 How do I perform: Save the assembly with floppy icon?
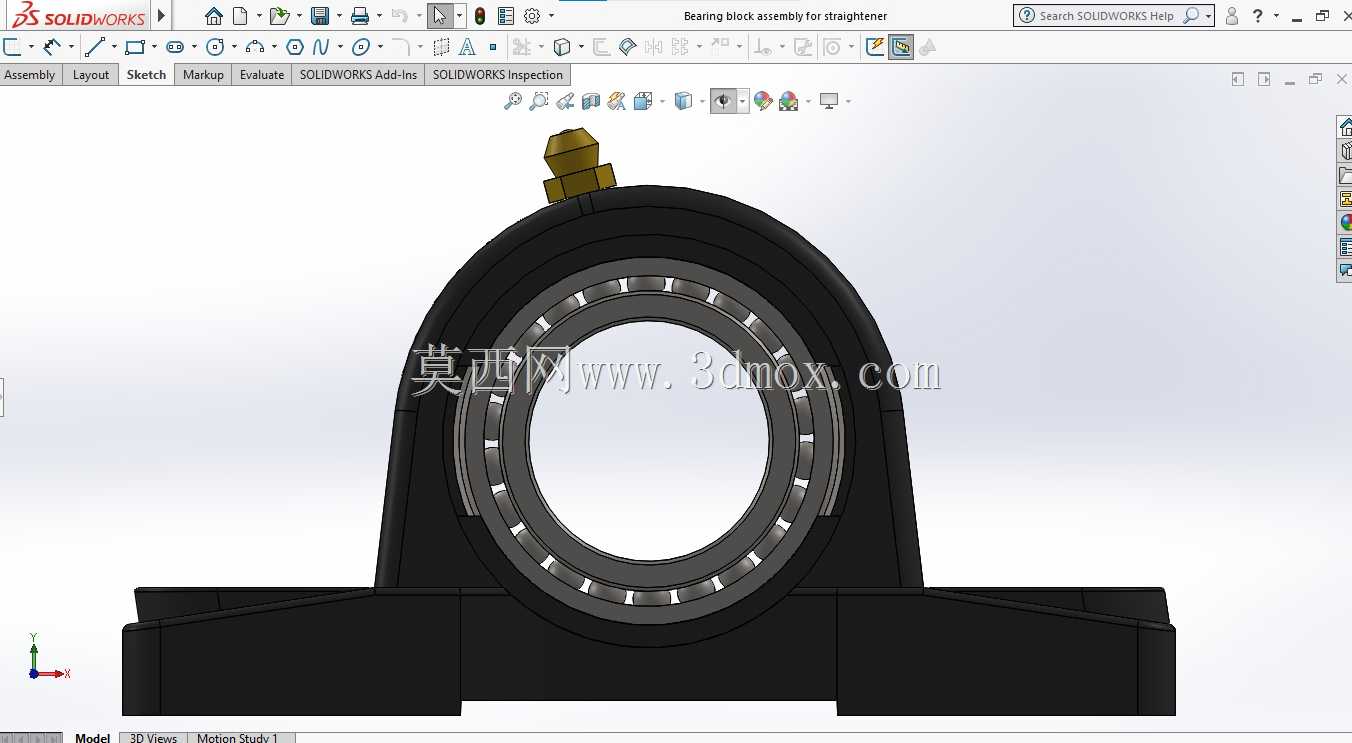click(320, 16)
